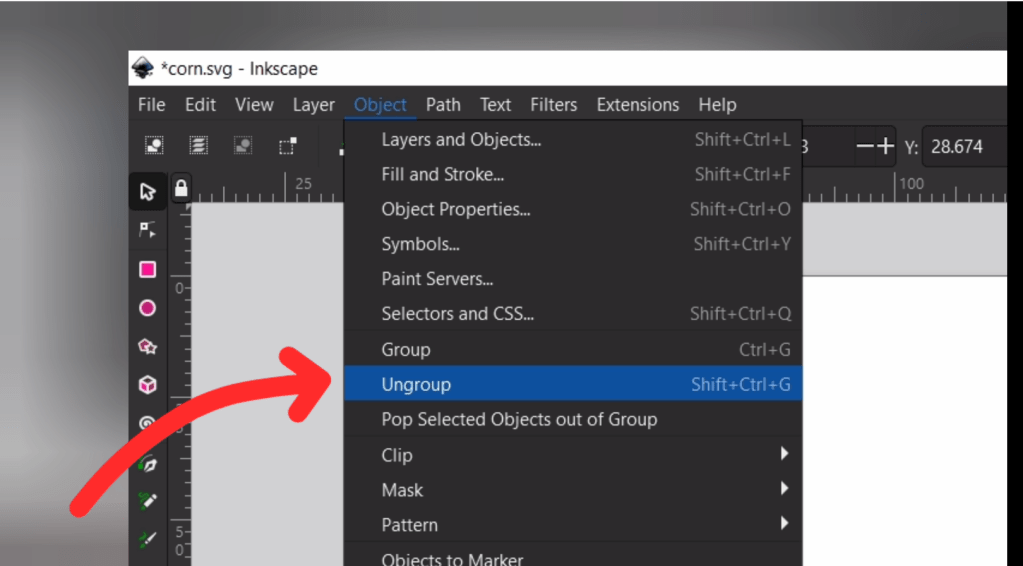Select the Ellipse circle tool
Image resolution: width=1023 pixels, height=566 pixels.
(x=147, y=308)
